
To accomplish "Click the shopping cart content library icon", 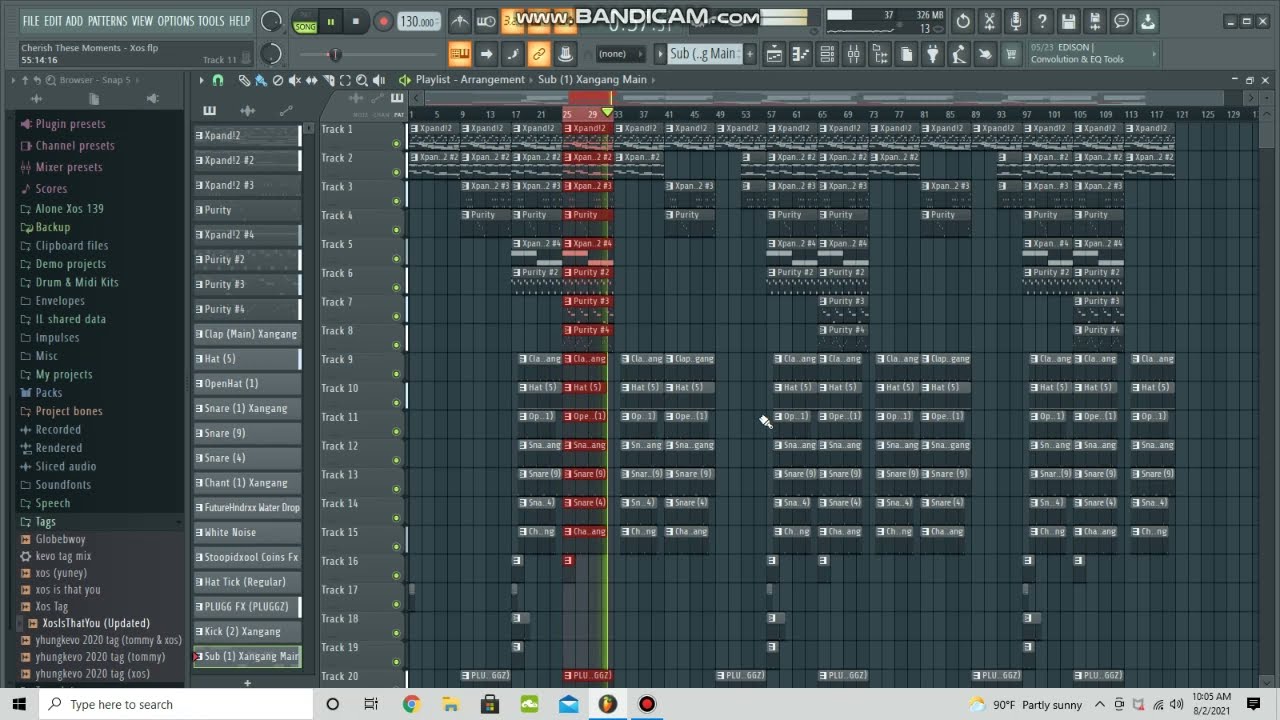I will click(1011, 55).
